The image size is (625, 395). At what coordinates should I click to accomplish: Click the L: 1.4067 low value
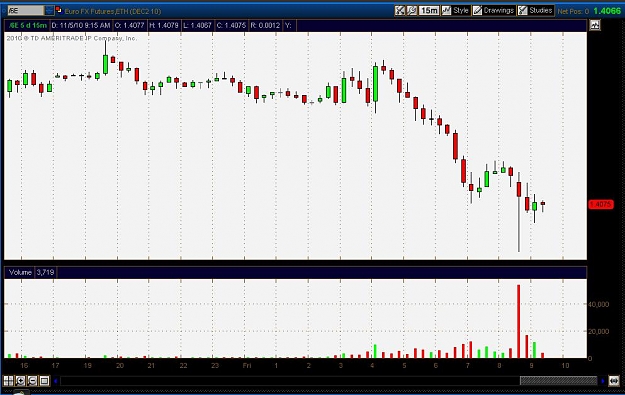[x=198, y=26]
